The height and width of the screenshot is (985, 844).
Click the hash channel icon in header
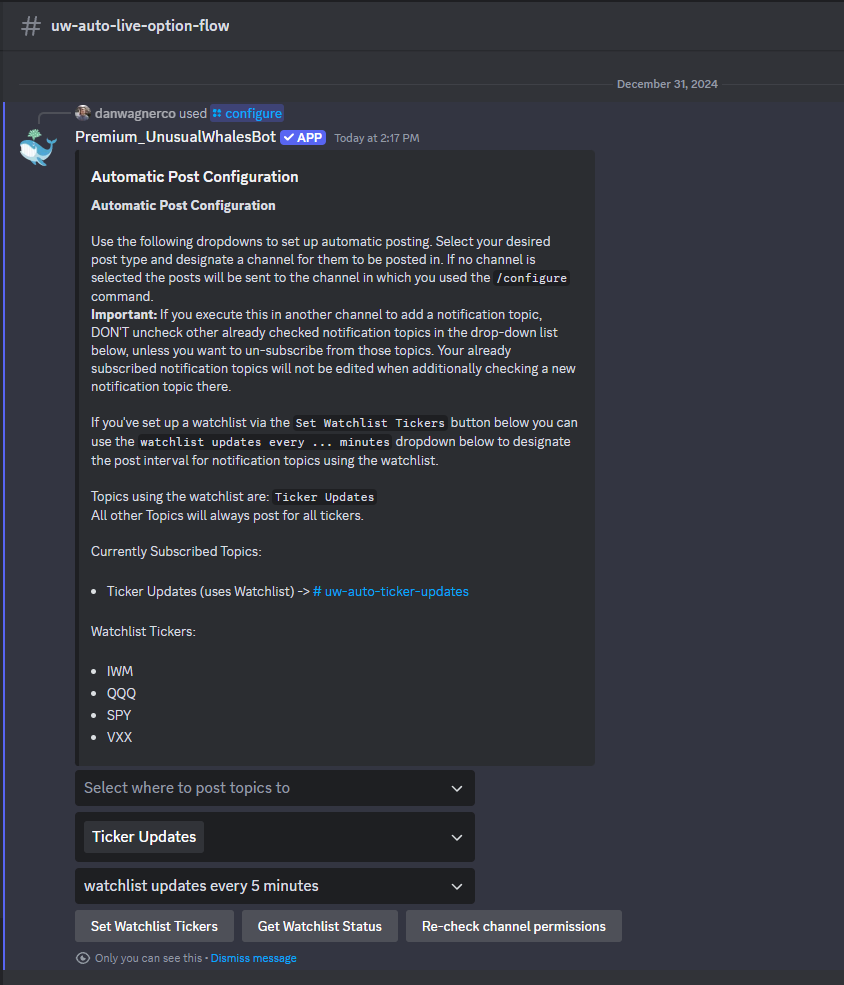coord(31,26)
